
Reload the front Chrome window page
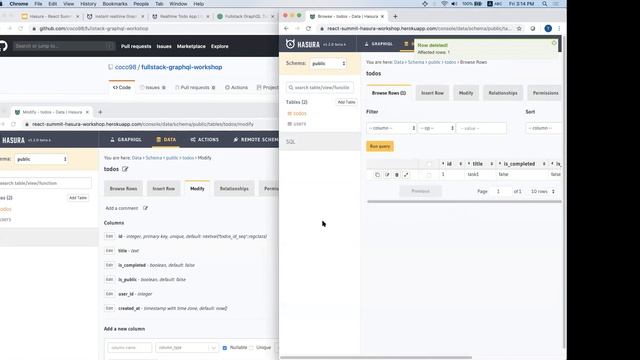[x=308, y=29]
